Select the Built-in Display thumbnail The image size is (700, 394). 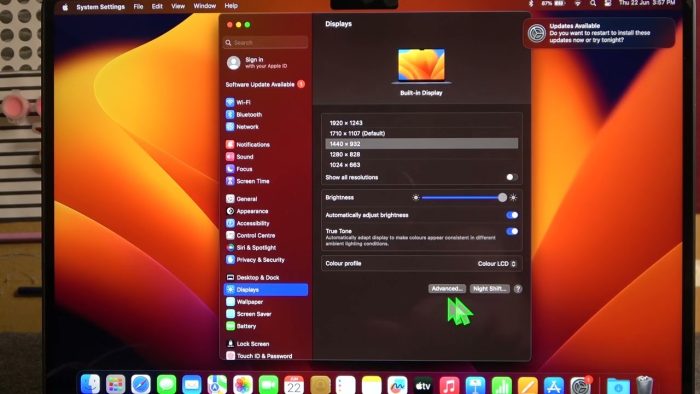421,66
